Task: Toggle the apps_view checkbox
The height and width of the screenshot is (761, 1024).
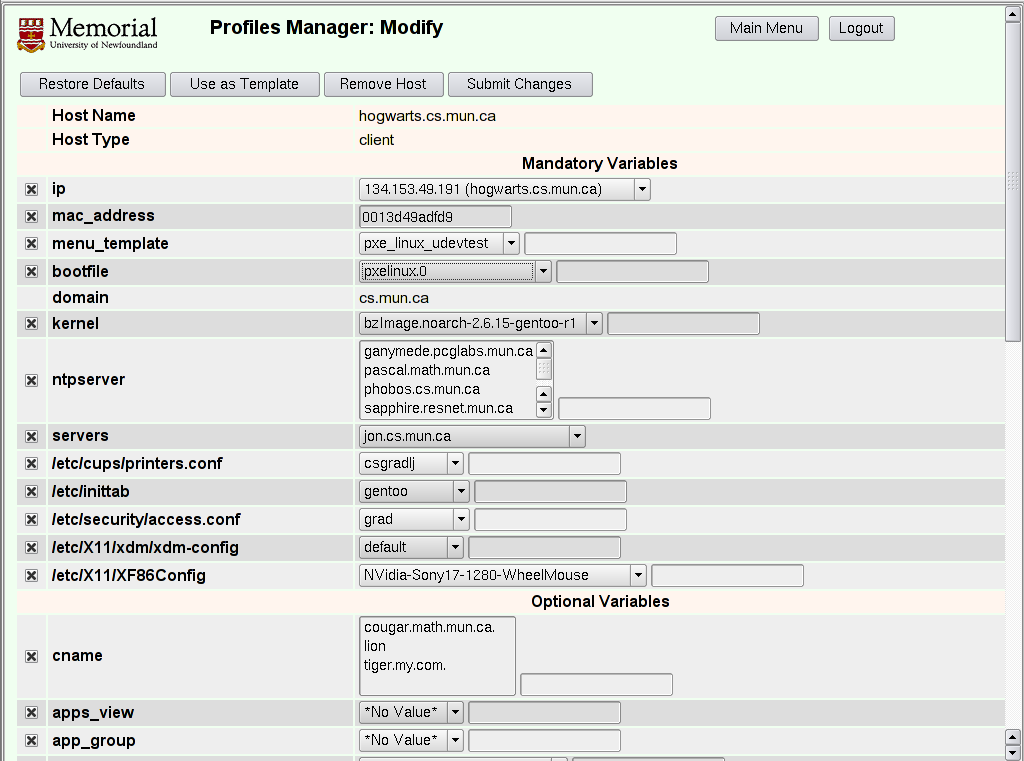Action: click(x=31, y=713)
